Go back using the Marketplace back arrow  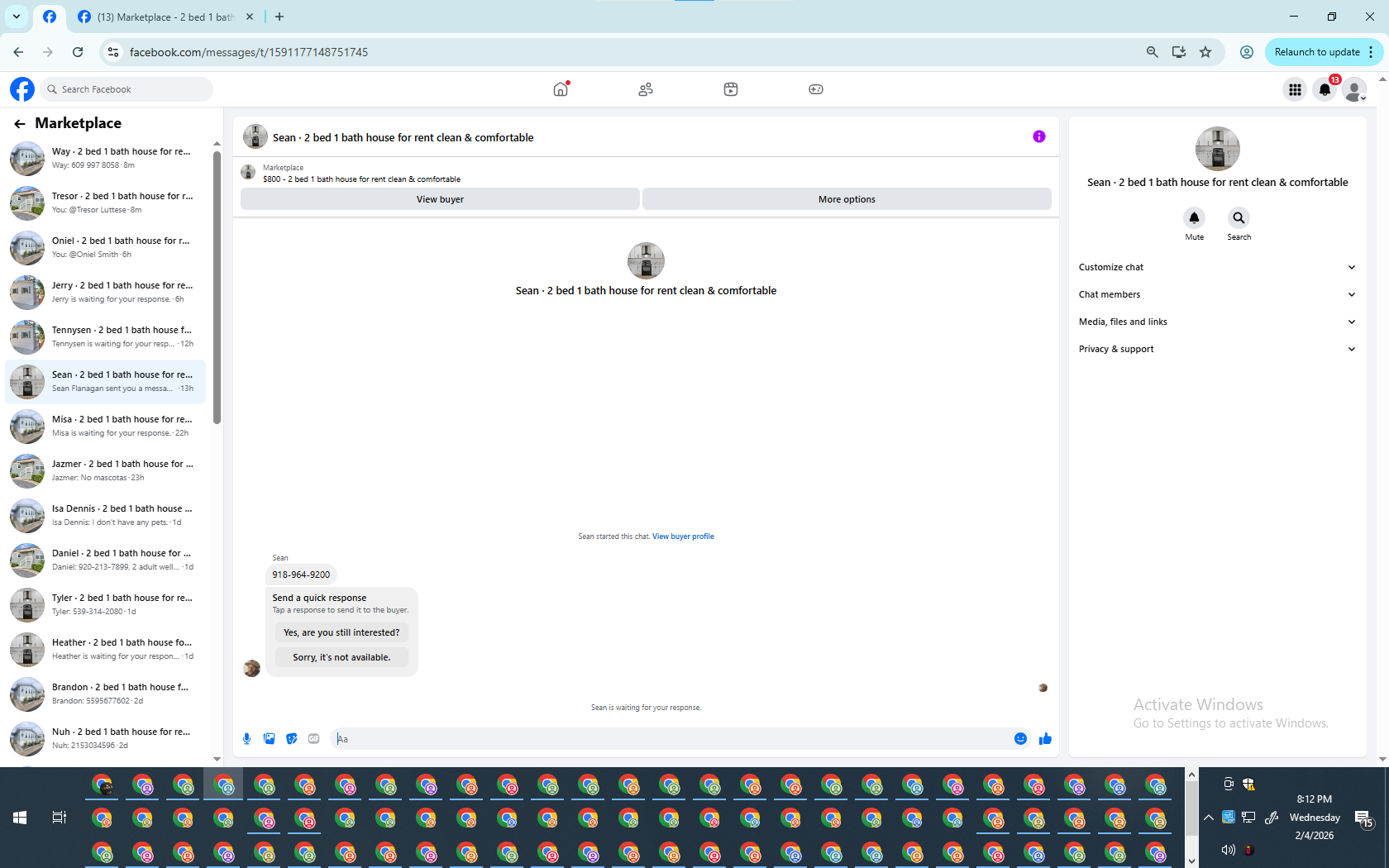coord(20,123)
